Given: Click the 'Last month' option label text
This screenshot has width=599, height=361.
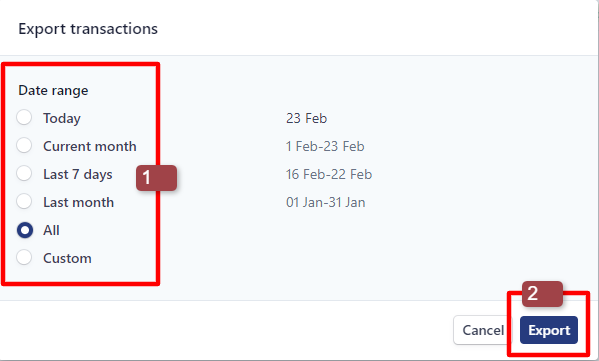Looking at the screenshot, I should click(x=78, y=202).
